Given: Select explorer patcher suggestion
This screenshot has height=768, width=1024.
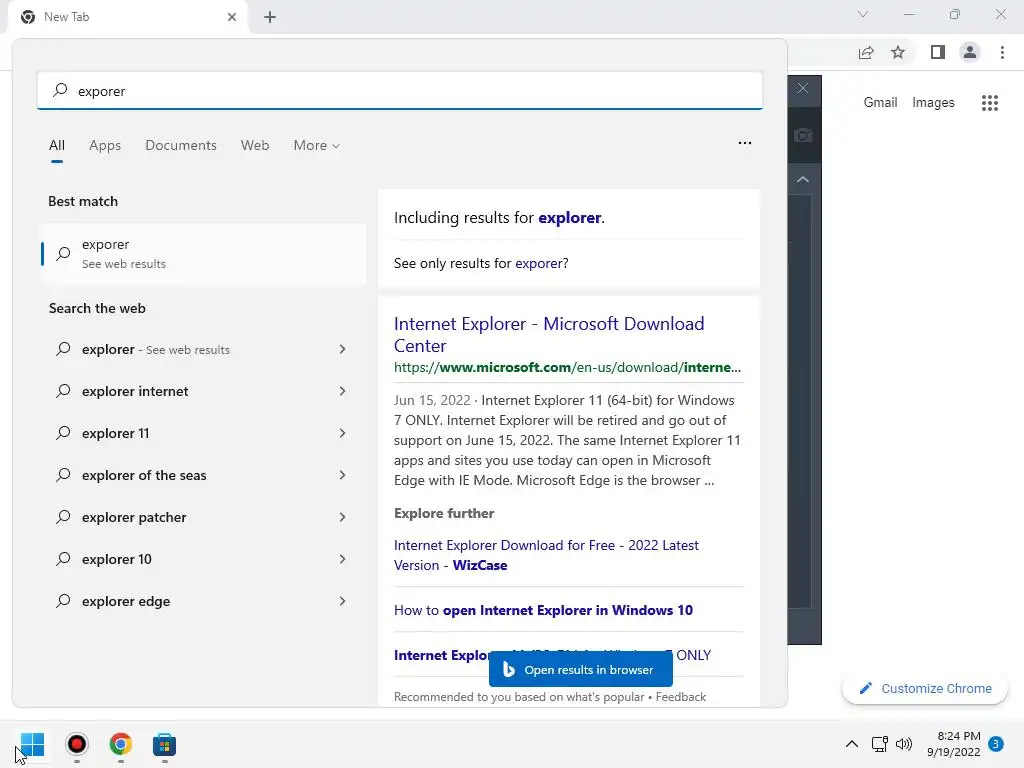Looking at the screenshot, I should (189, 517).
